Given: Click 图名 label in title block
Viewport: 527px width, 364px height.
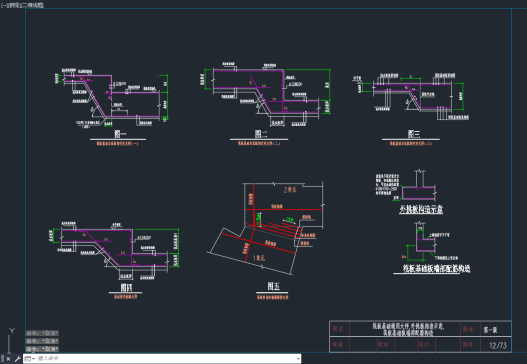Looking at the screenshot, I should pos(338,328).
